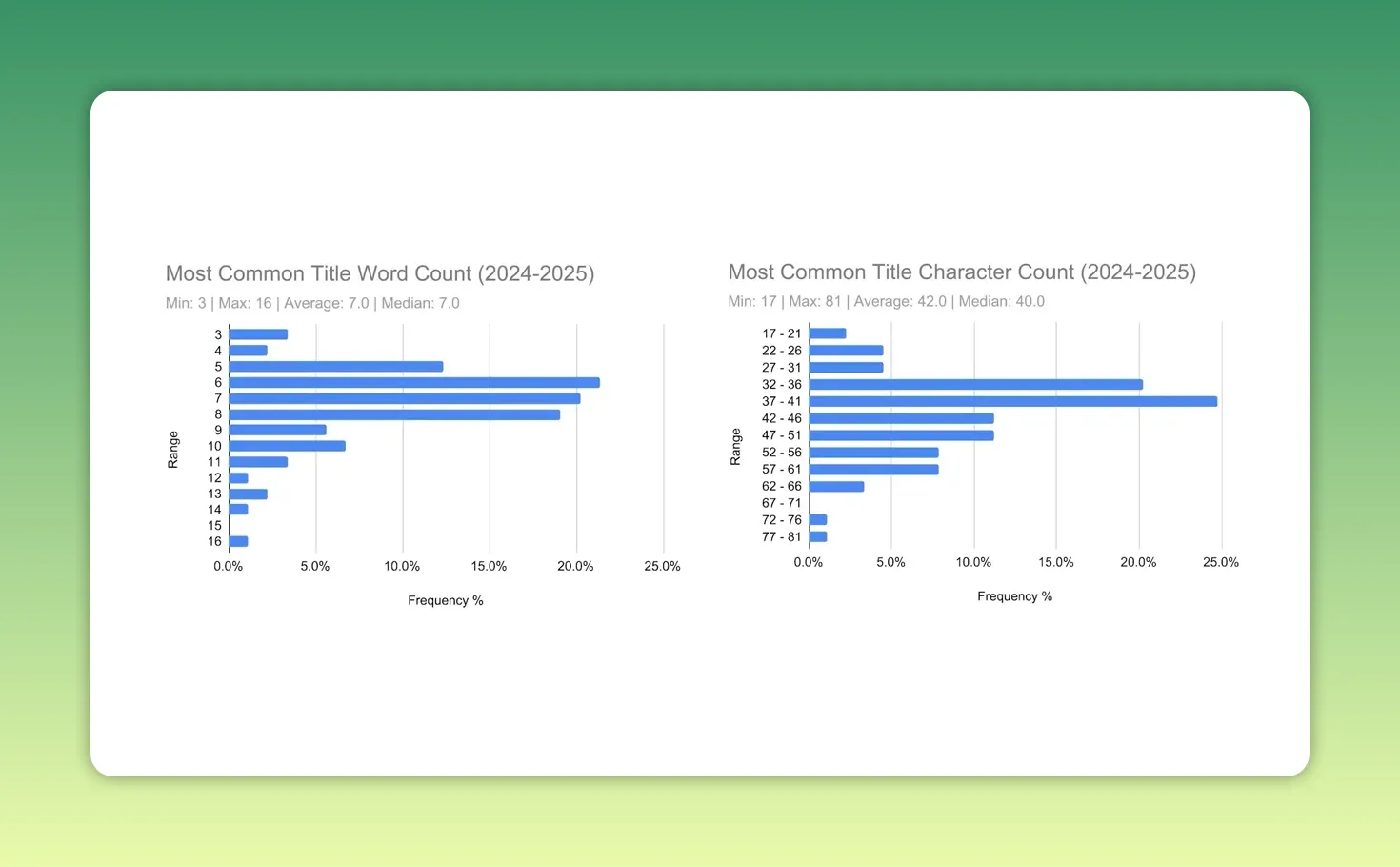Image resolution: width=1400 pixels, height=867 pixels.
Task: Select the character count subtitle with Median: 40.0
Action: tap(886, 301)
